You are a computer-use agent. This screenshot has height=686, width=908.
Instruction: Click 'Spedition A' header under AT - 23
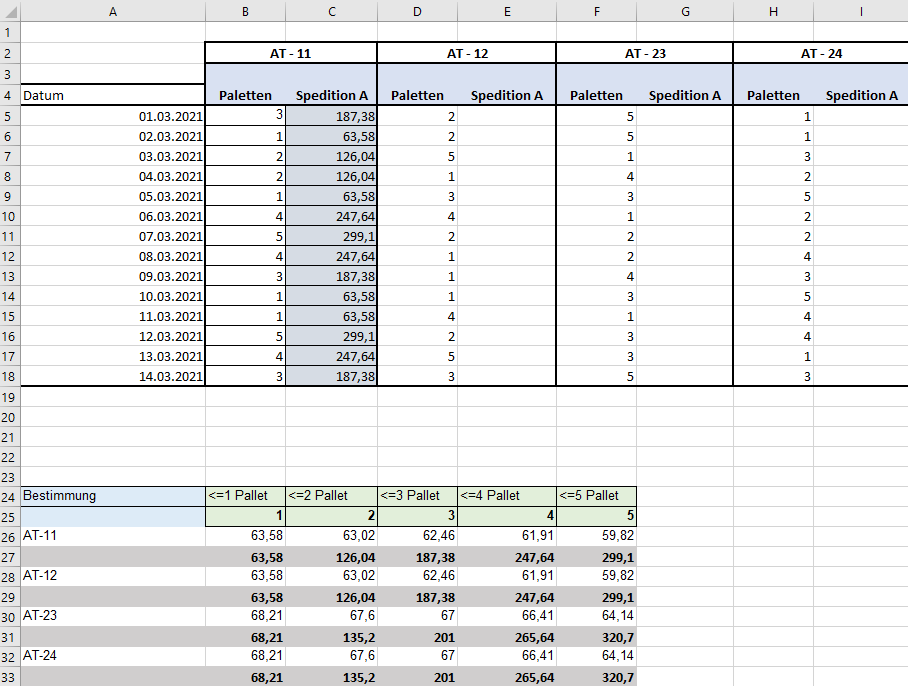tap(685, 95)
